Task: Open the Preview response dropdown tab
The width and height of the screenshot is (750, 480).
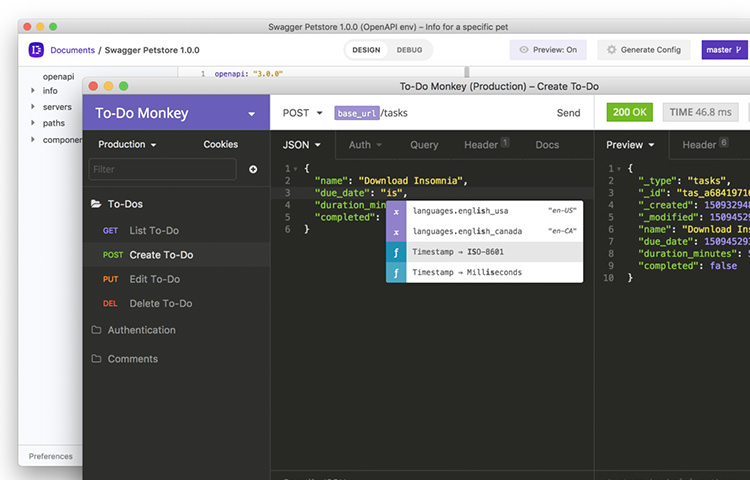Action: (x=630, y=145)
